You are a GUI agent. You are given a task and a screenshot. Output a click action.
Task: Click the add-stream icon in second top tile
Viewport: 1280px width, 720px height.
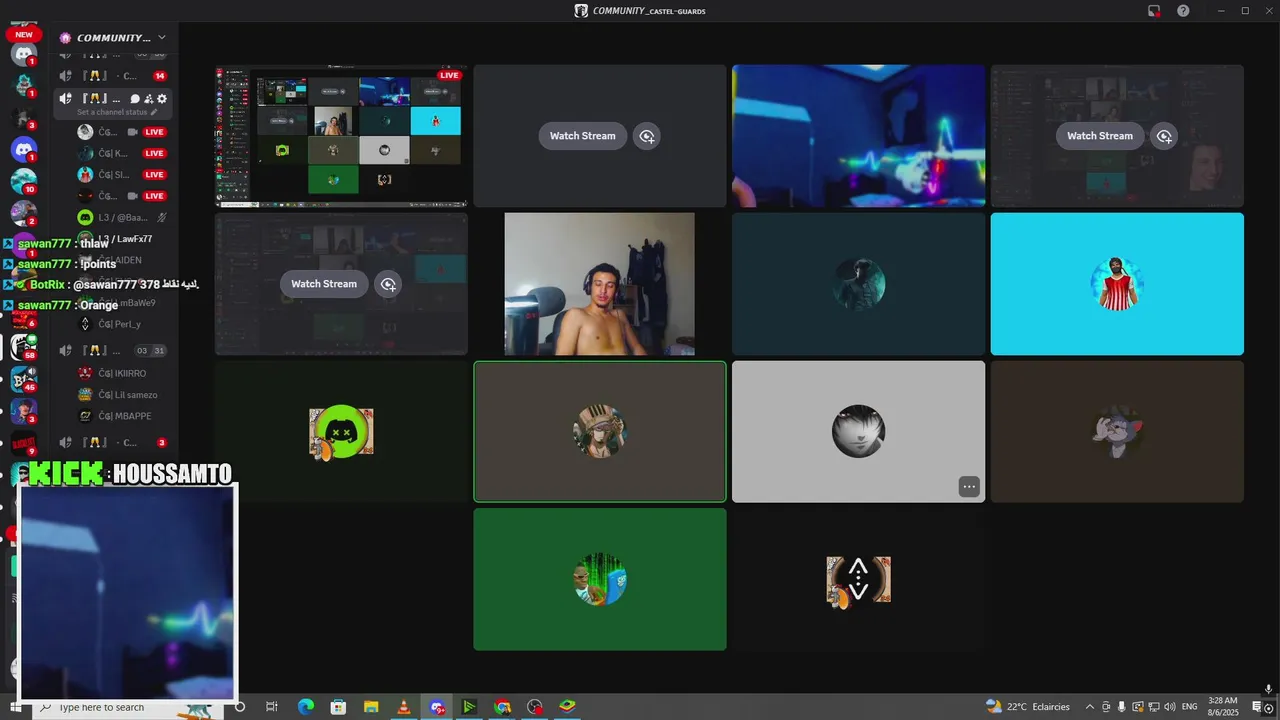647,136
